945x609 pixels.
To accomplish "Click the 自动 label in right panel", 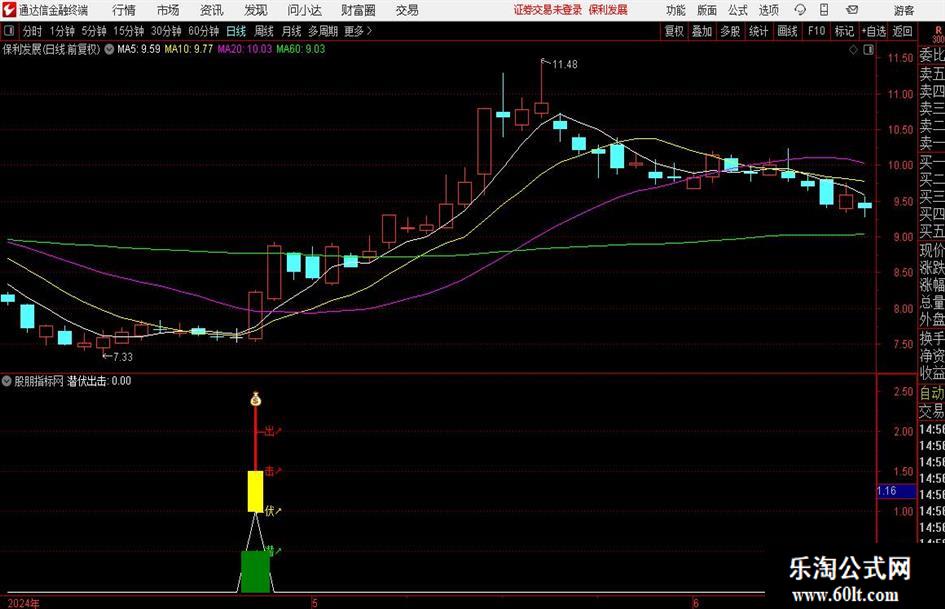I will [x=932, y=393].
